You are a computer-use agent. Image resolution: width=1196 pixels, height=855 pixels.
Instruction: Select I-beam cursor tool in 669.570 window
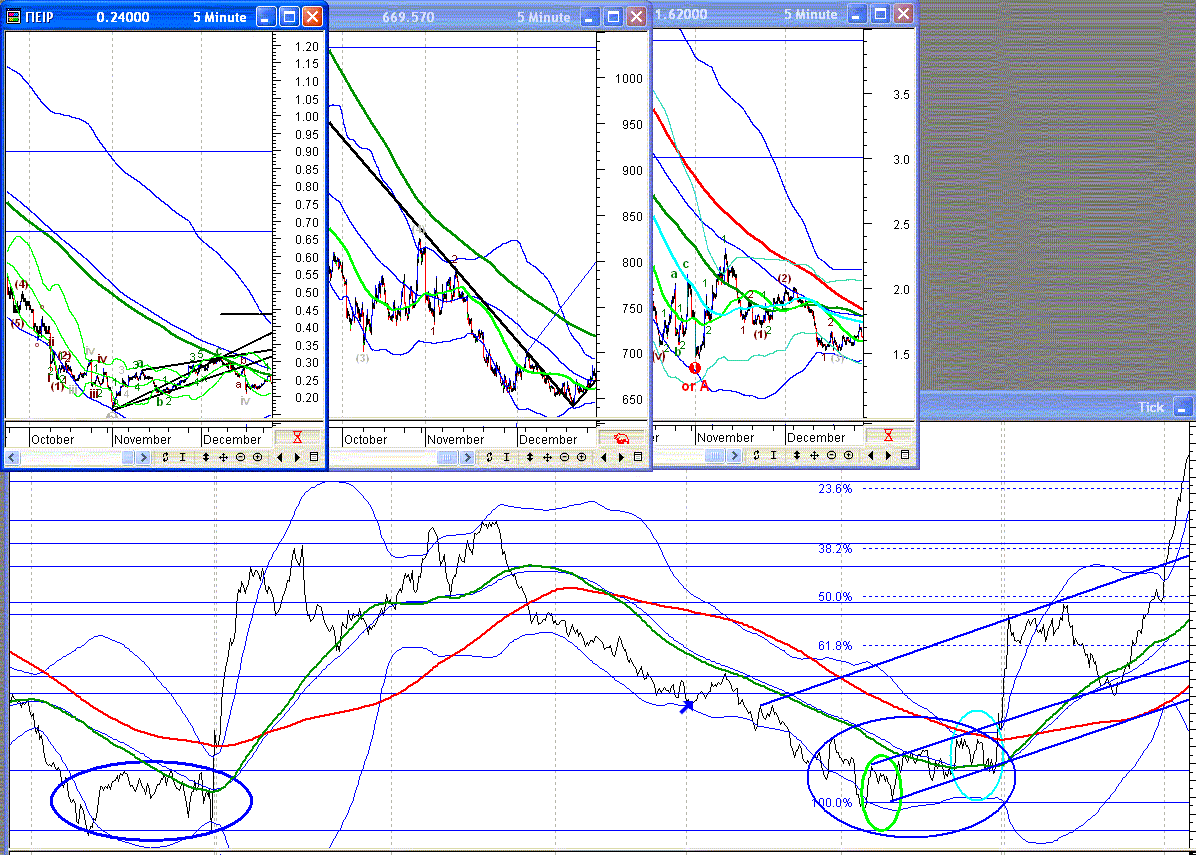[x=506, y=458]
